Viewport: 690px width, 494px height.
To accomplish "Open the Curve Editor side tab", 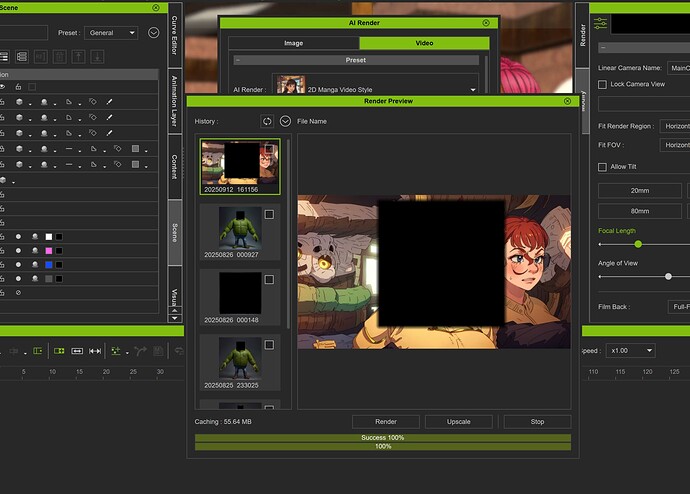I will (175, 35).
